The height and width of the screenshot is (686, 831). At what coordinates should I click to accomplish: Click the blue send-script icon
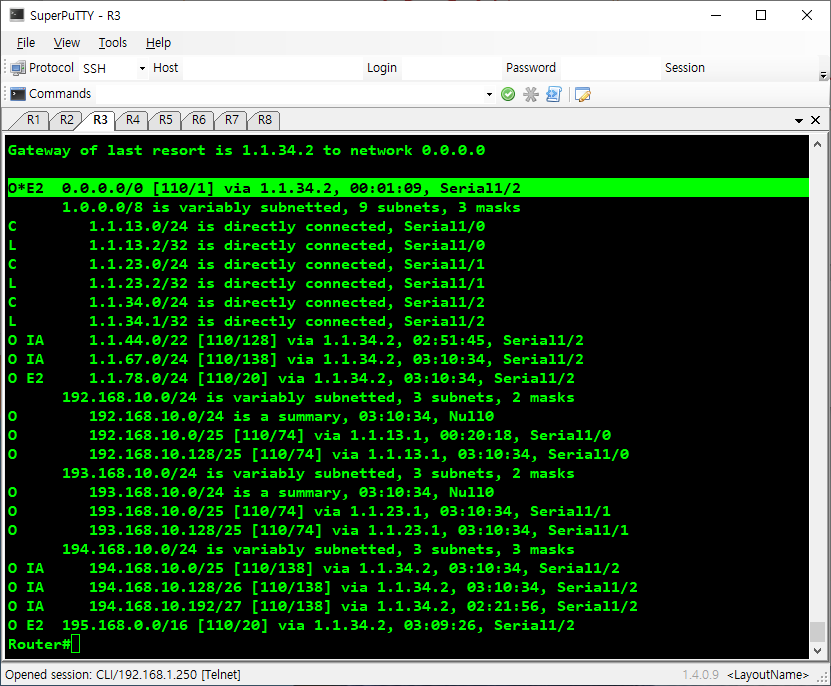click(553, 94)
